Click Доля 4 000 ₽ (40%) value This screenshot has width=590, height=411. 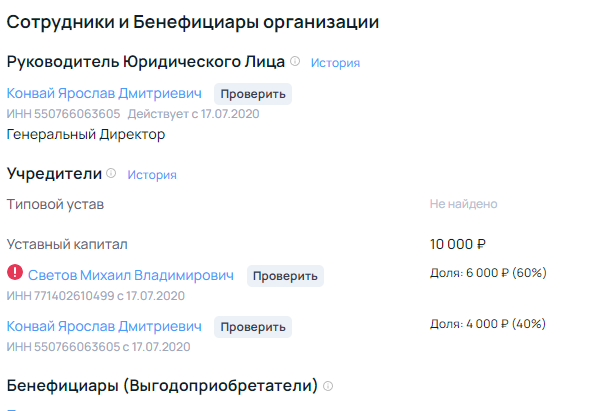point(488,324)
